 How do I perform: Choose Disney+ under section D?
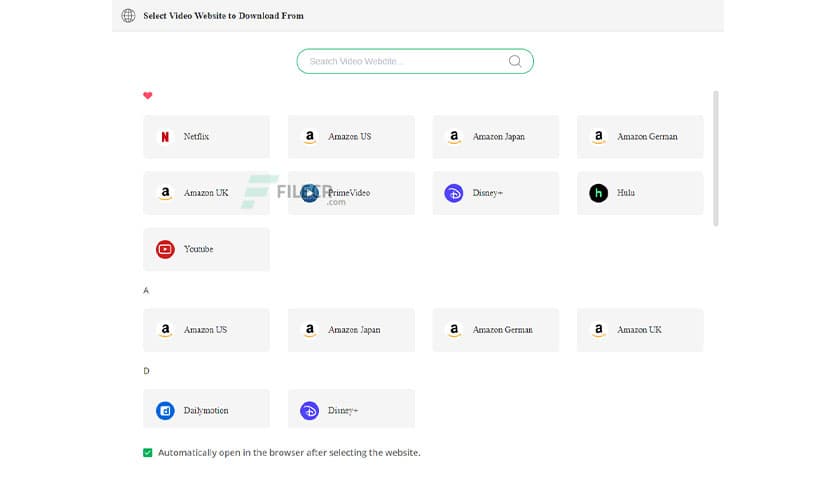(x=351, y=411)
